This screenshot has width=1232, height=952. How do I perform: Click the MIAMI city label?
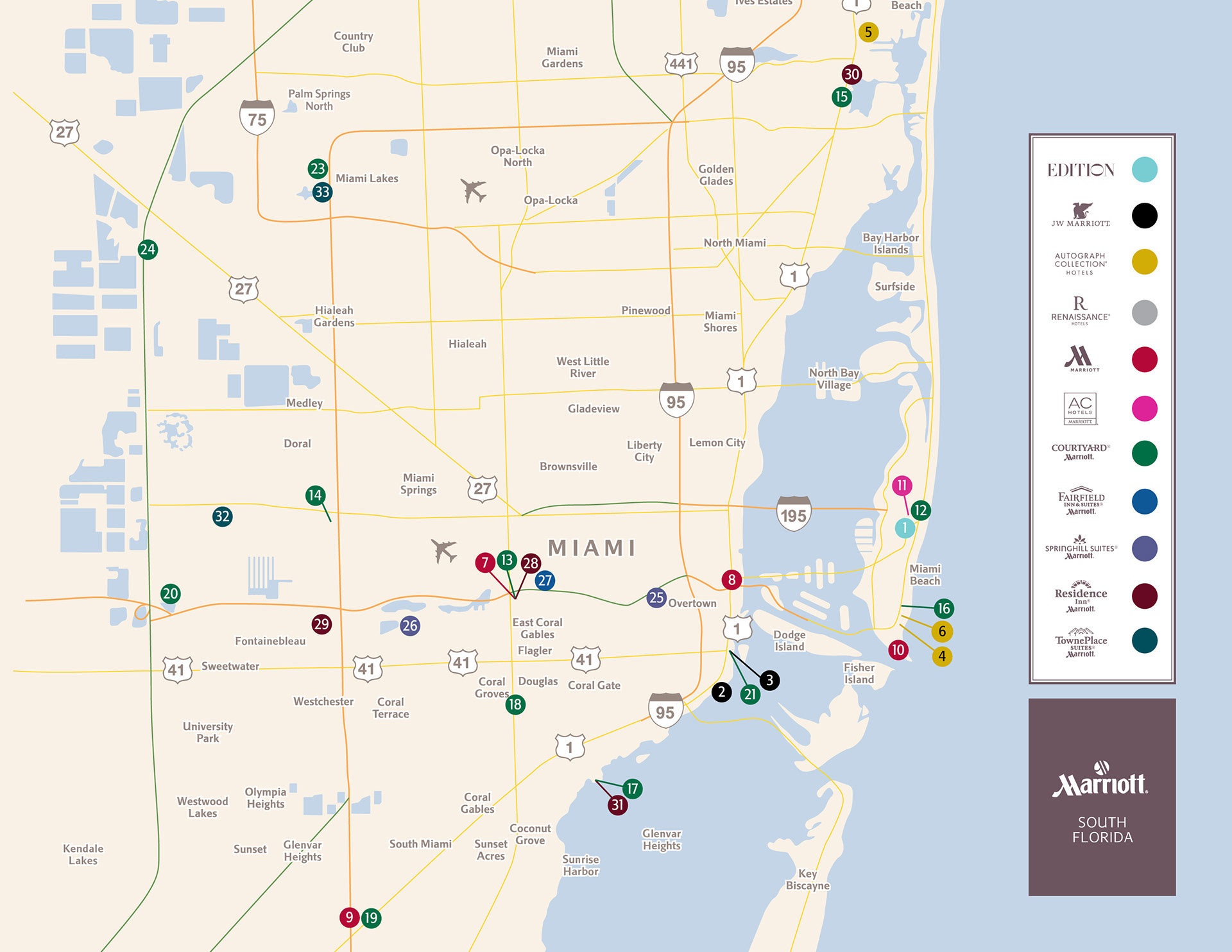[x=592, y=548]
